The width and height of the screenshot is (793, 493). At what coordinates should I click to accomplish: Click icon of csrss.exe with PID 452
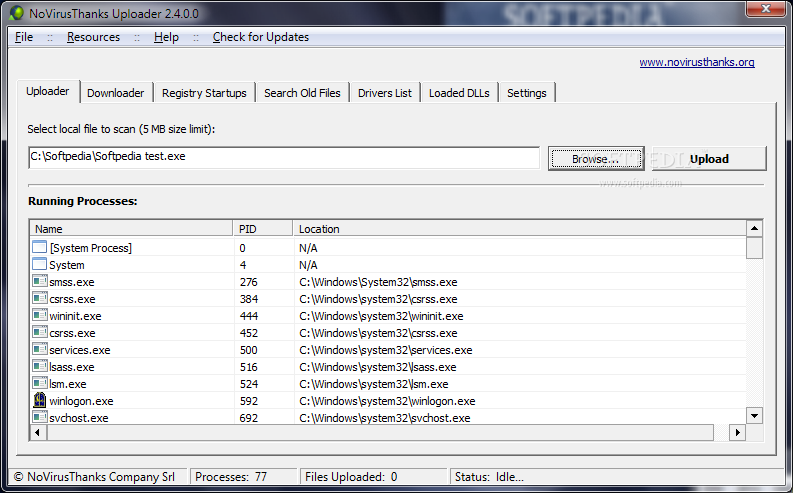click(39, 332)
